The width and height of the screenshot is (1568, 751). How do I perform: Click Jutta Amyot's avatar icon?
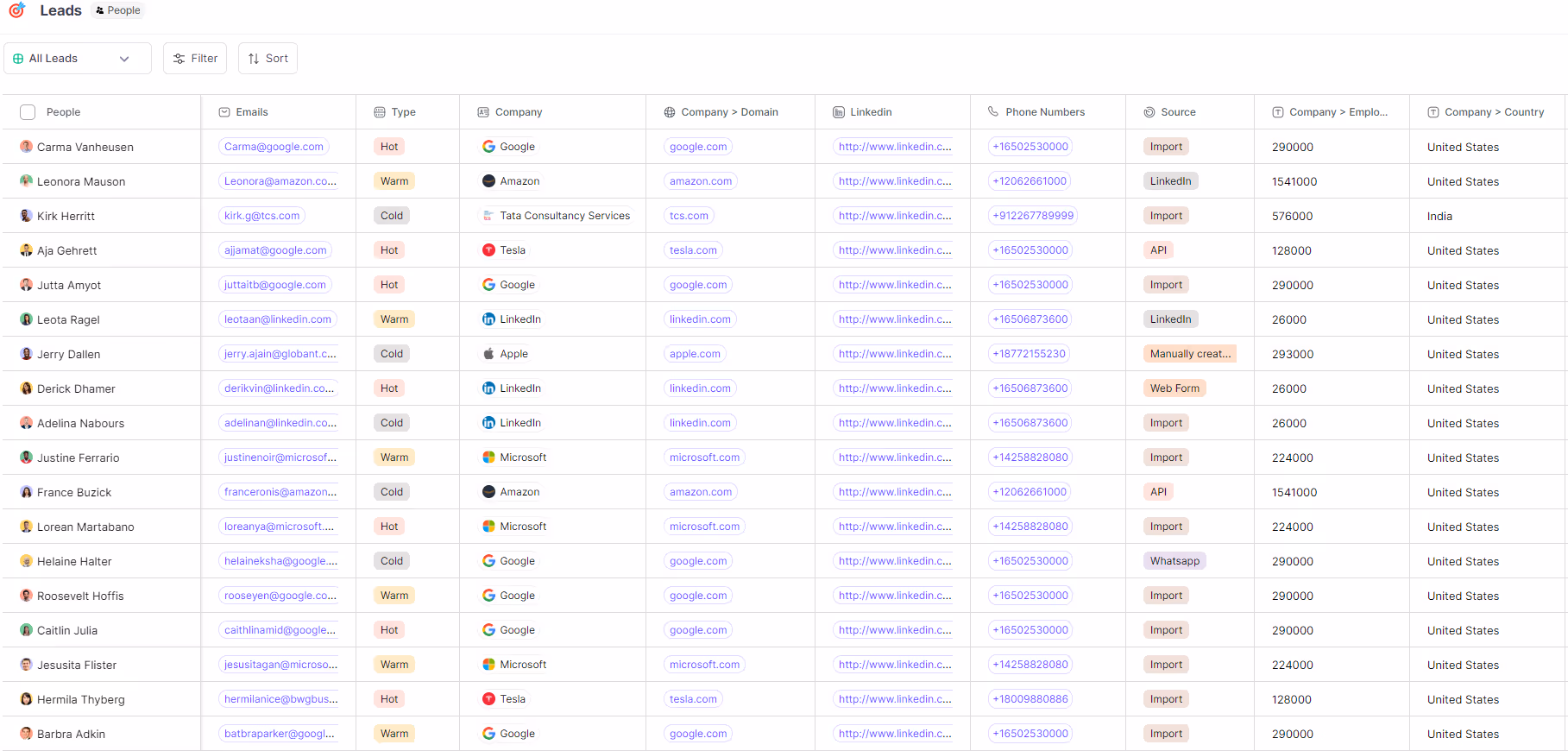pyautogui.click(x=27, y=285)
